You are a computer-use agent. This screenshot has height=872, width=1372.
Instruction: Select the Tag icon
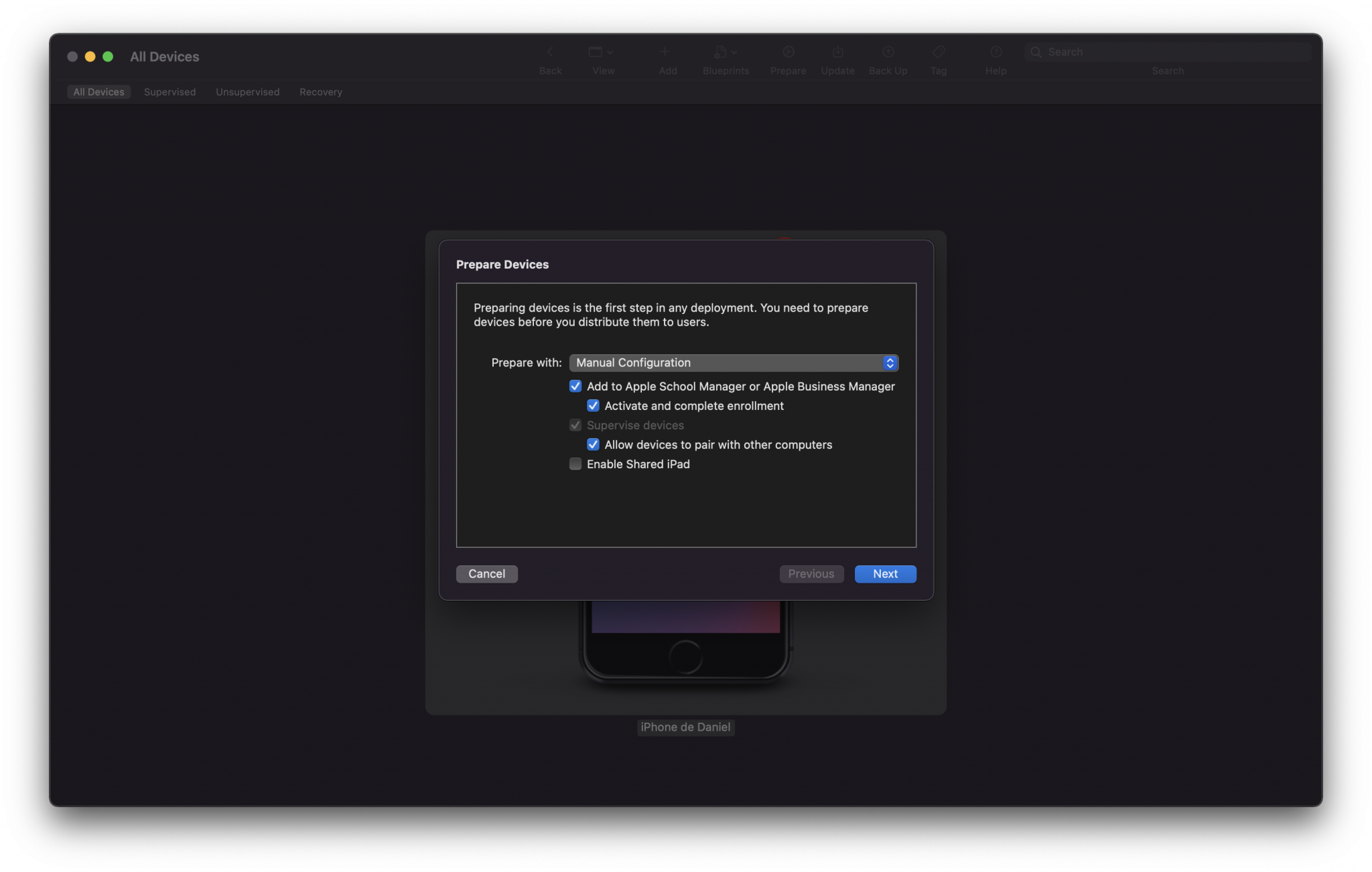pos(938,52)
